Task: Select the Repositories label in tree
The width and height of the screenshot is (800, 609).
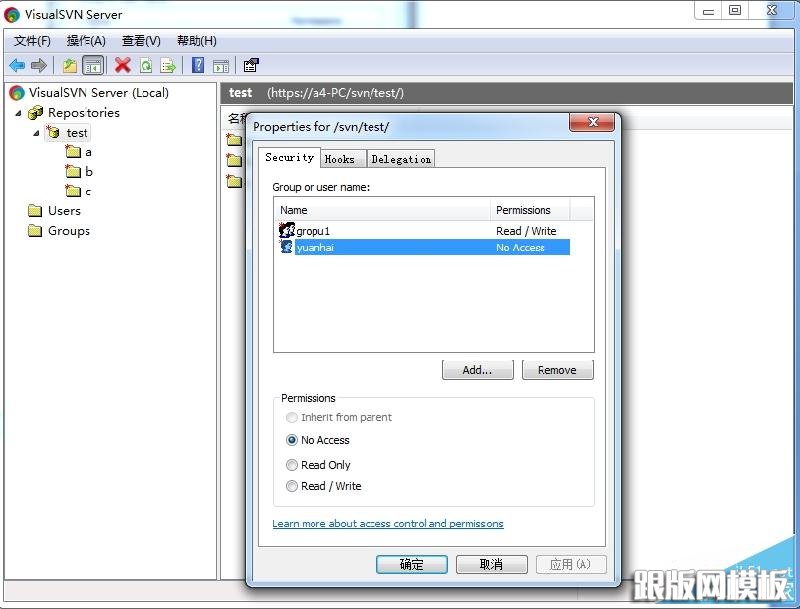Action: point(84,113)
